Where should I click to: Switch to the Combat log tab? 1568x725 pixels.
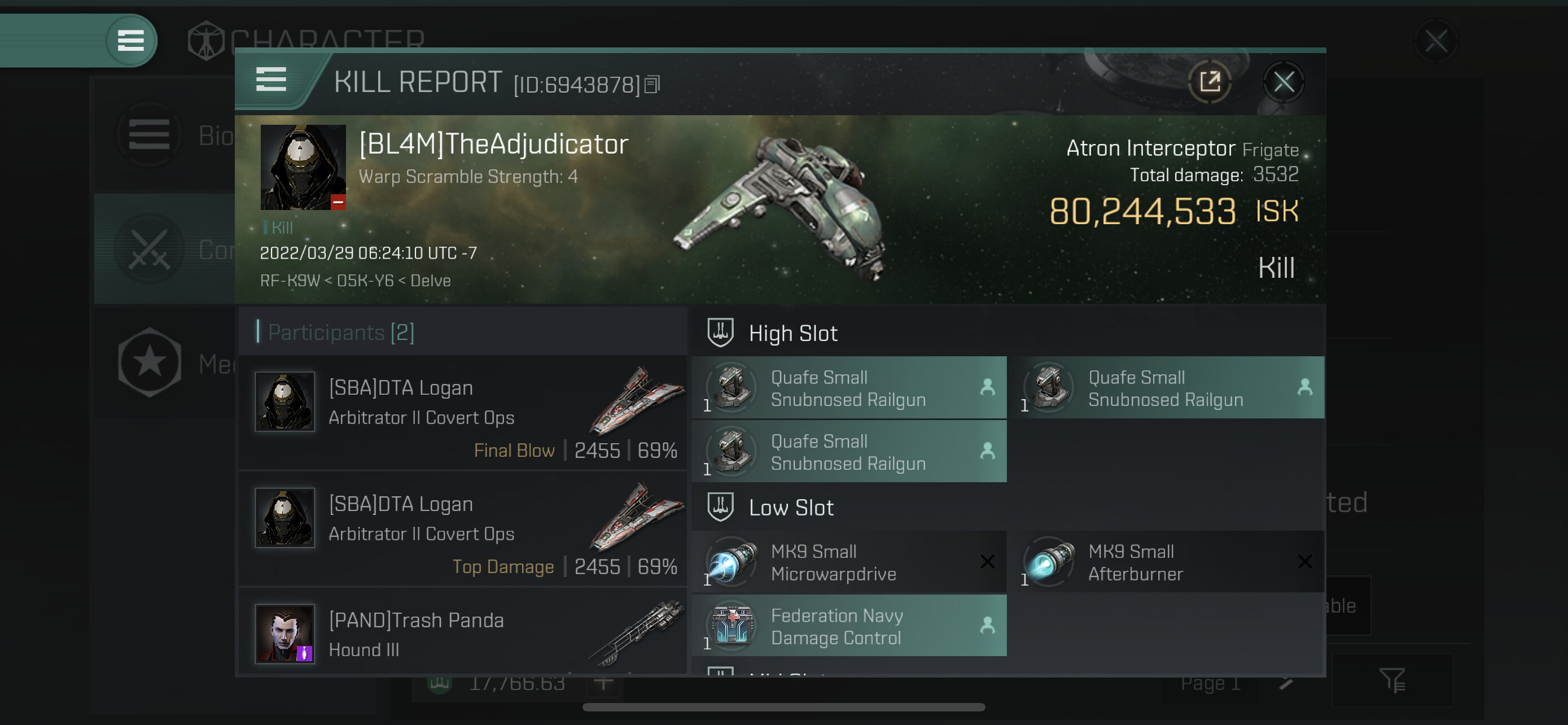point(164,249)
